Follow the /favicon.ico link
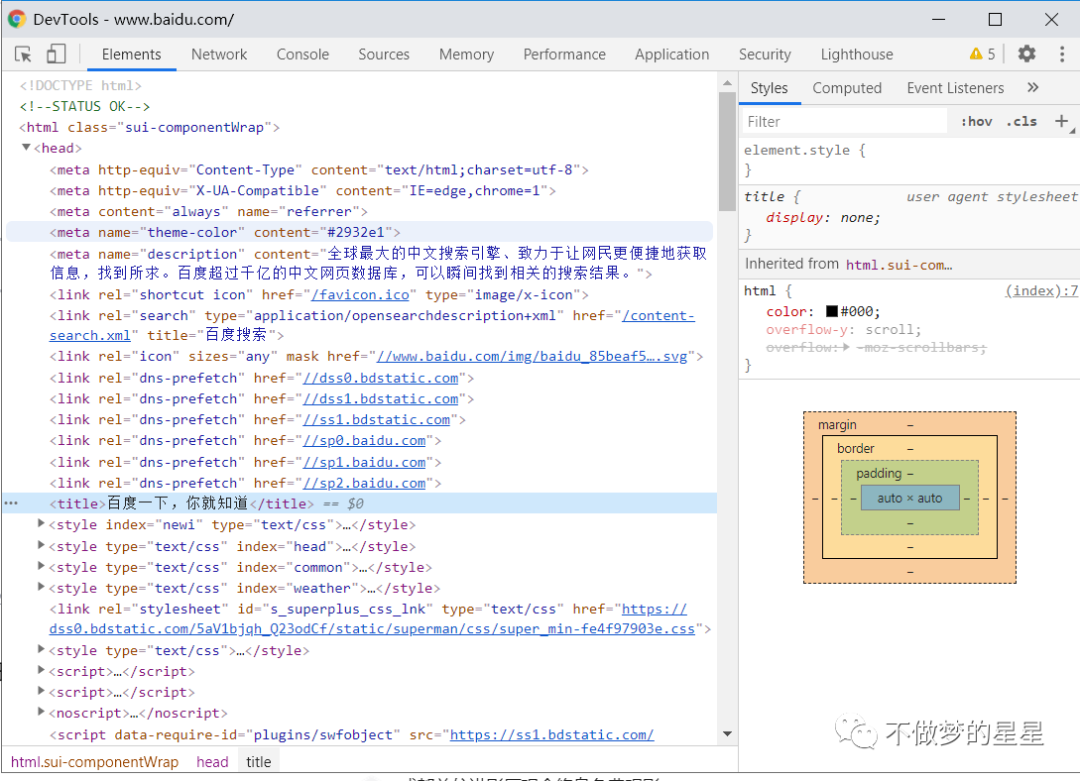The height and width of the screenshot is (781, 1080). pyautogui.click(x=360, y=295)
